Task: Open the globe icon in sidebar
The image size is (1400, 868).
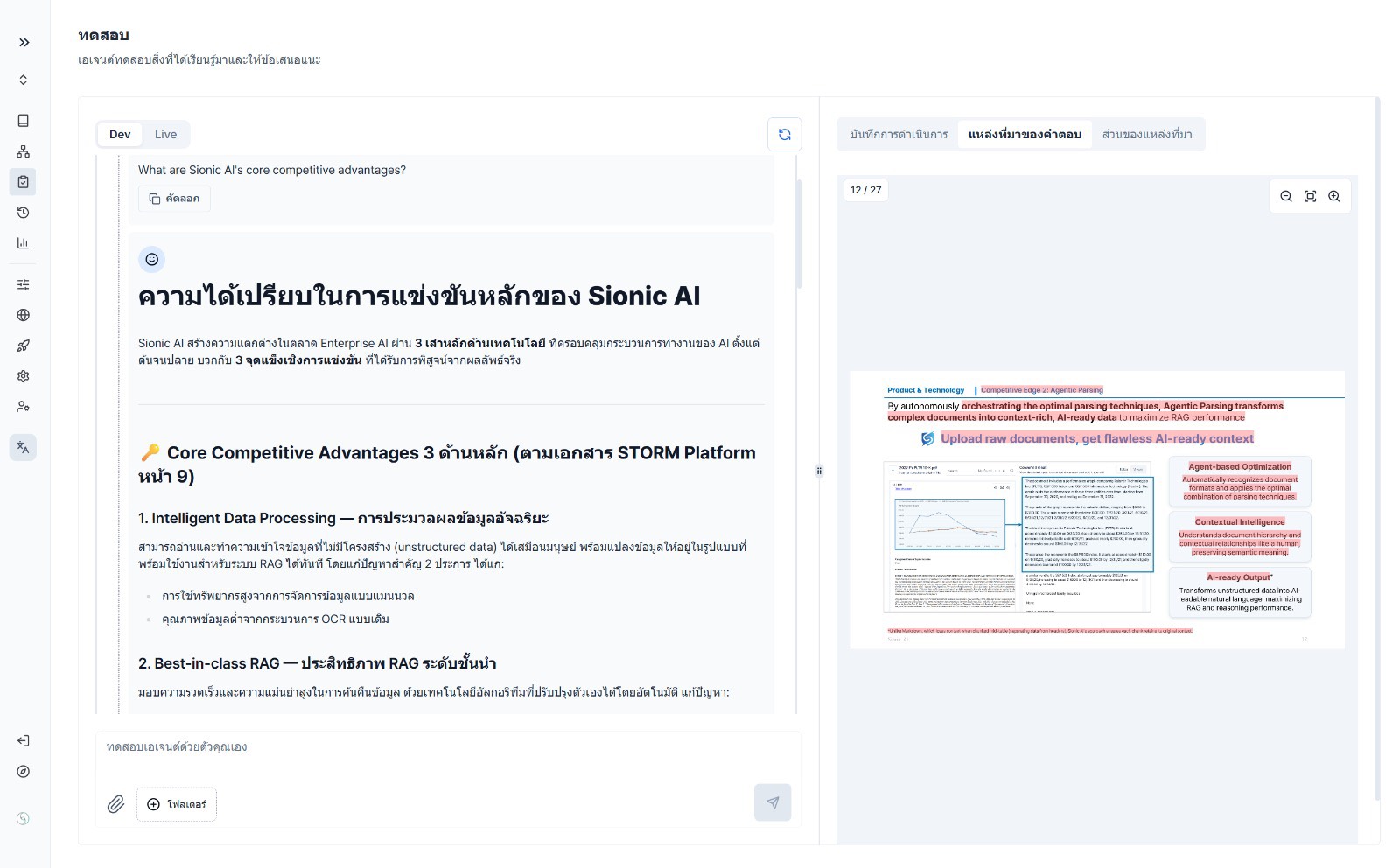Action: pyautogui.click(x=24, y=315)
